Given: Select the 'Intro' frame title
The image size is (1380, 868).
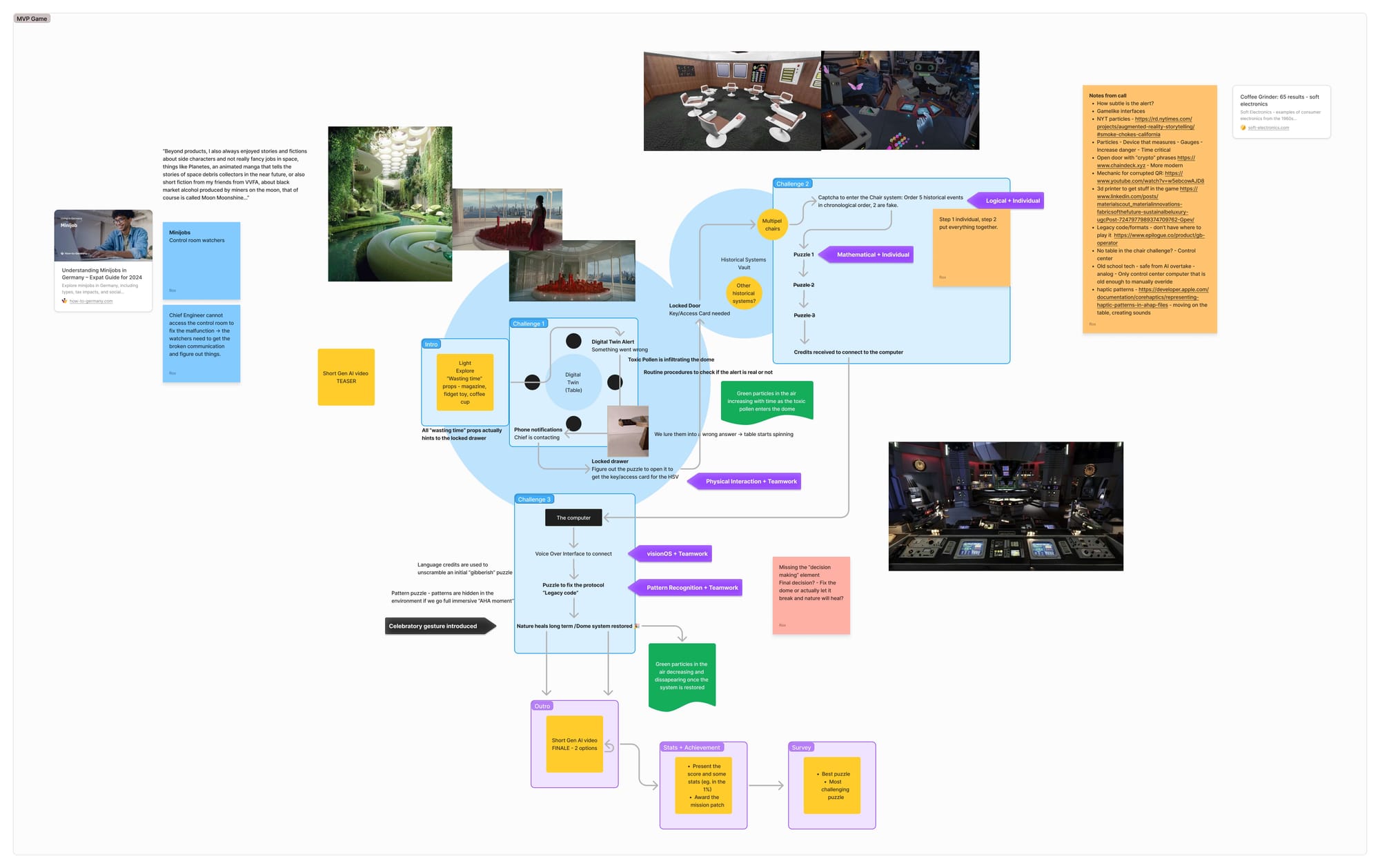Looking at the screenshot, I should click(x=431, y=344).
